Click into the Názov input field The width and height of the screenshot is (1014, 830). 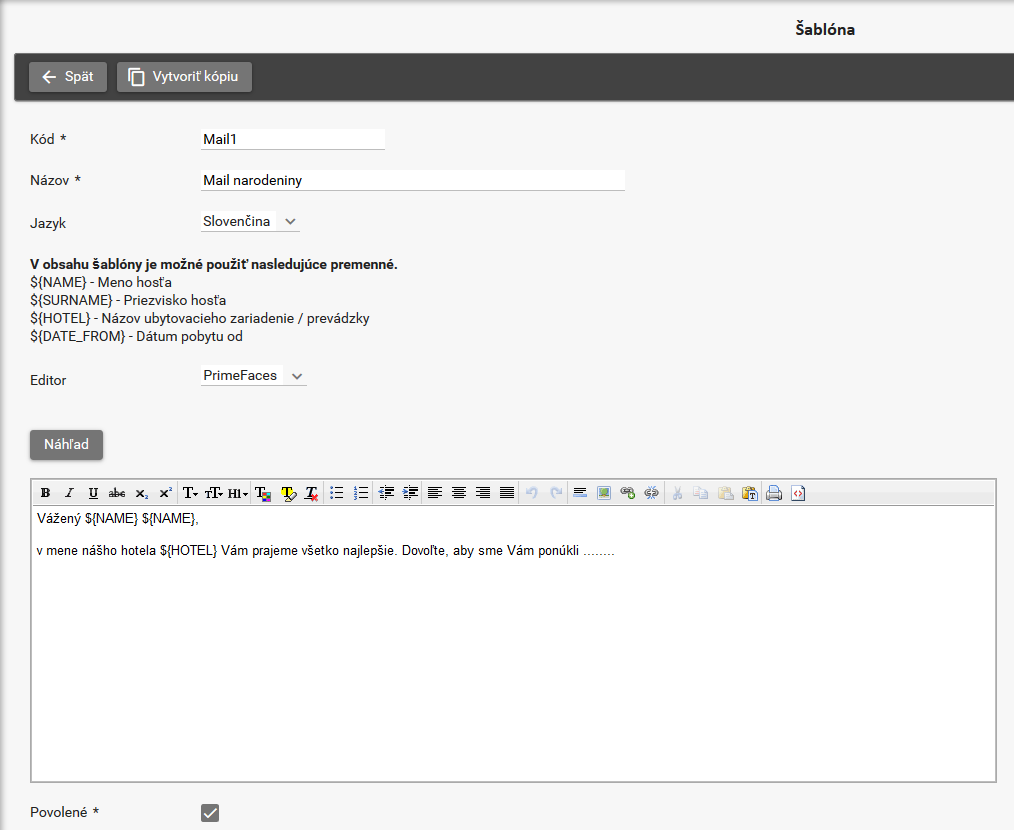413,181
